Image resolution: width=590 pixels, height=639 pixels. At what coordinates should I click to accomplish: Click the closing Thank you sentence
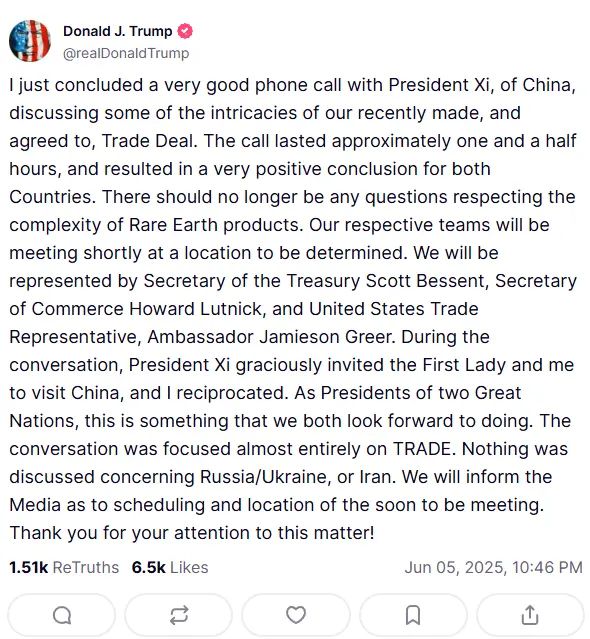pyautogui.click(x=192, y=533)
